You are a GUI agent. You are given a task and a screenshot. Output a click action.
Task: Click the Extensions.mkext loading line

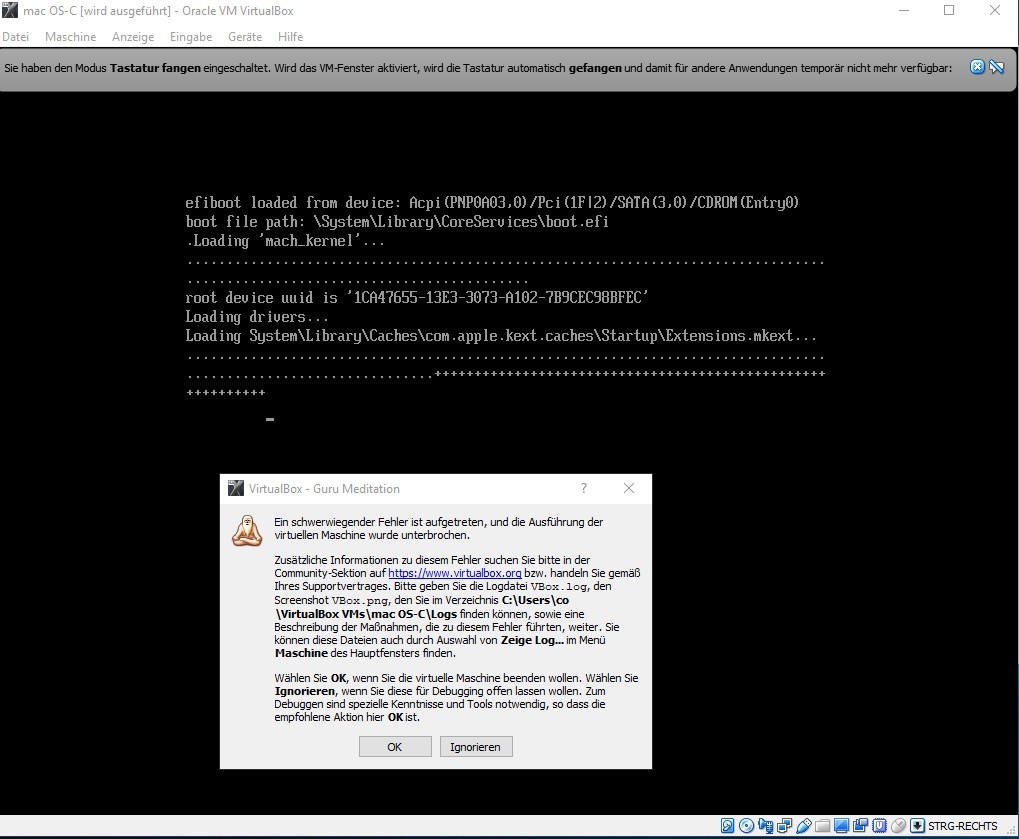[x=501, y=336]
